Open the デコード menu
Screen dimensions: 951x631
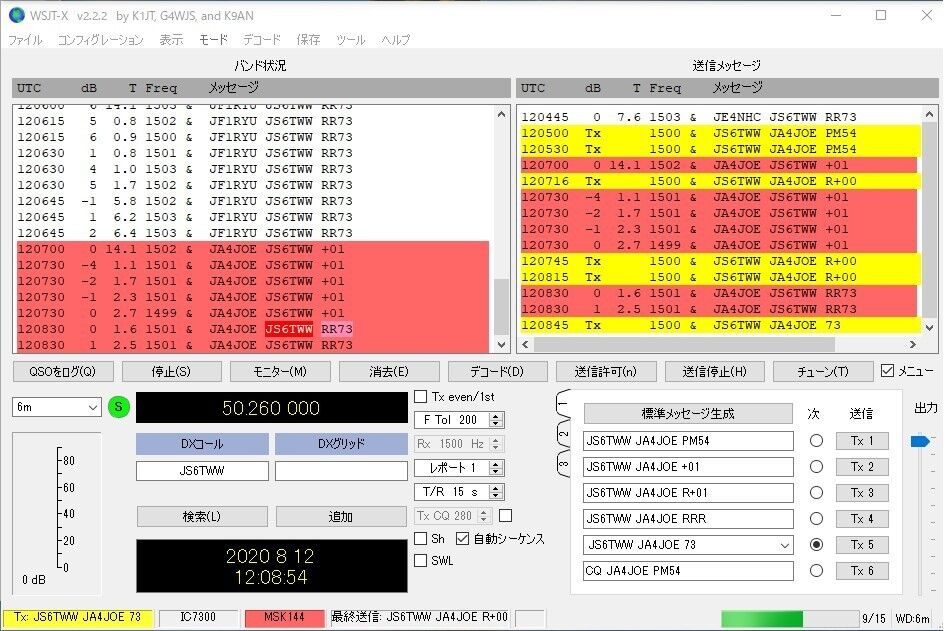262,40
